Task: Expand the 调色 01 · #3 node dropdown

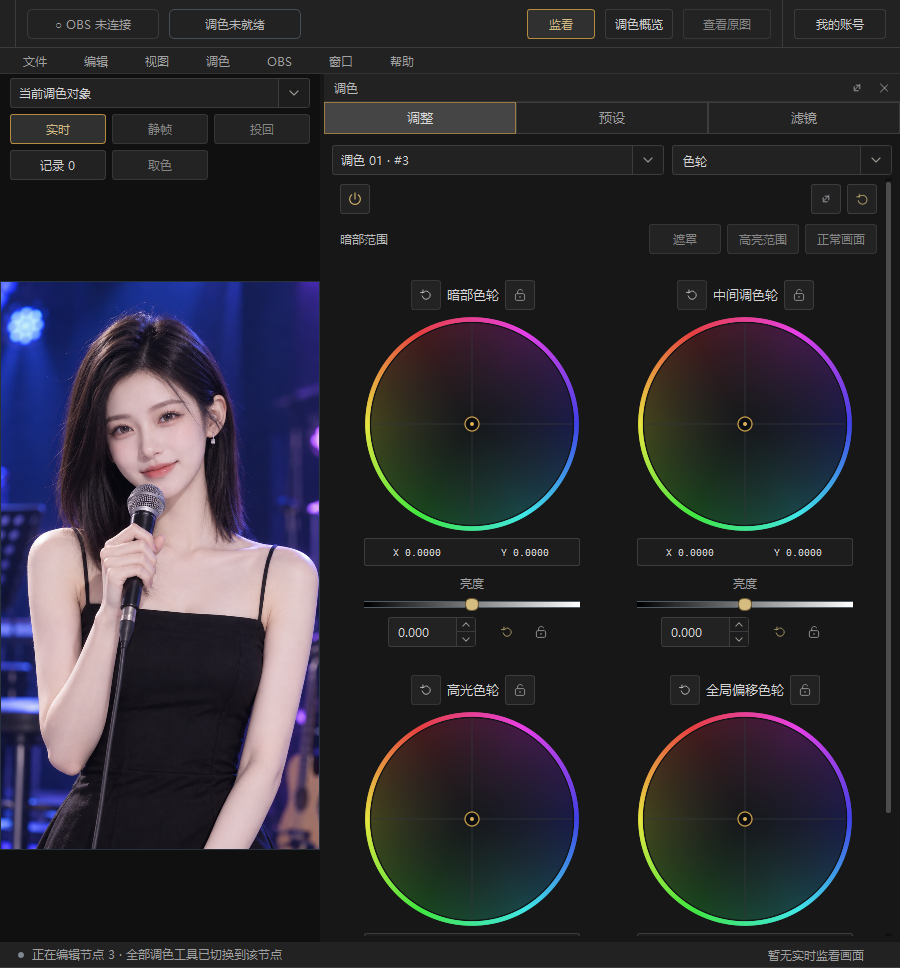Action: click(x=498, y=161)
